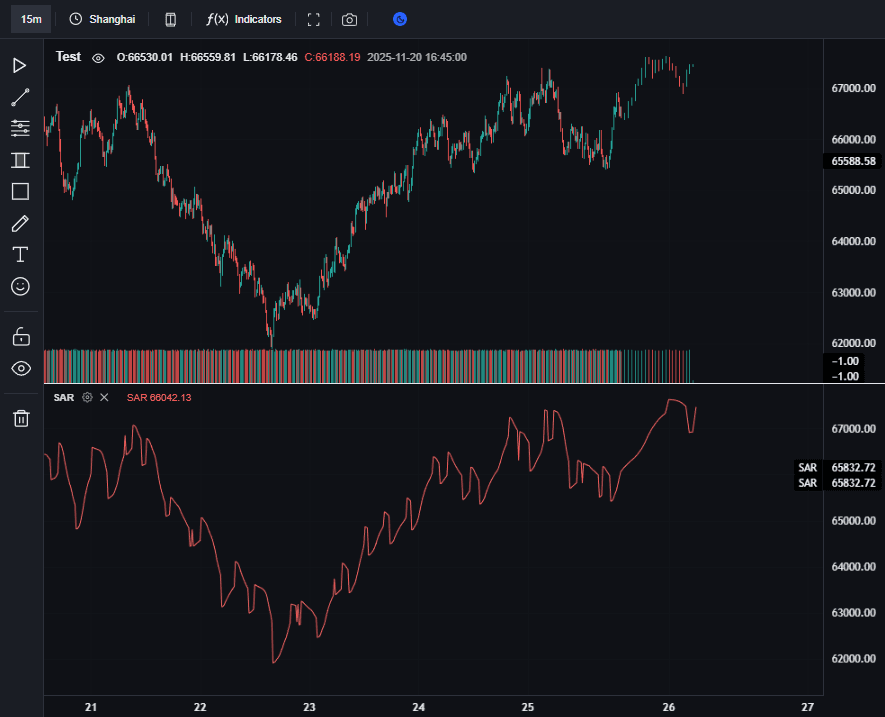Image resolution: width=885 pixels, height=717 pixels.
Task: Enter fullscreen chart mode
Action: click(314, 19)
